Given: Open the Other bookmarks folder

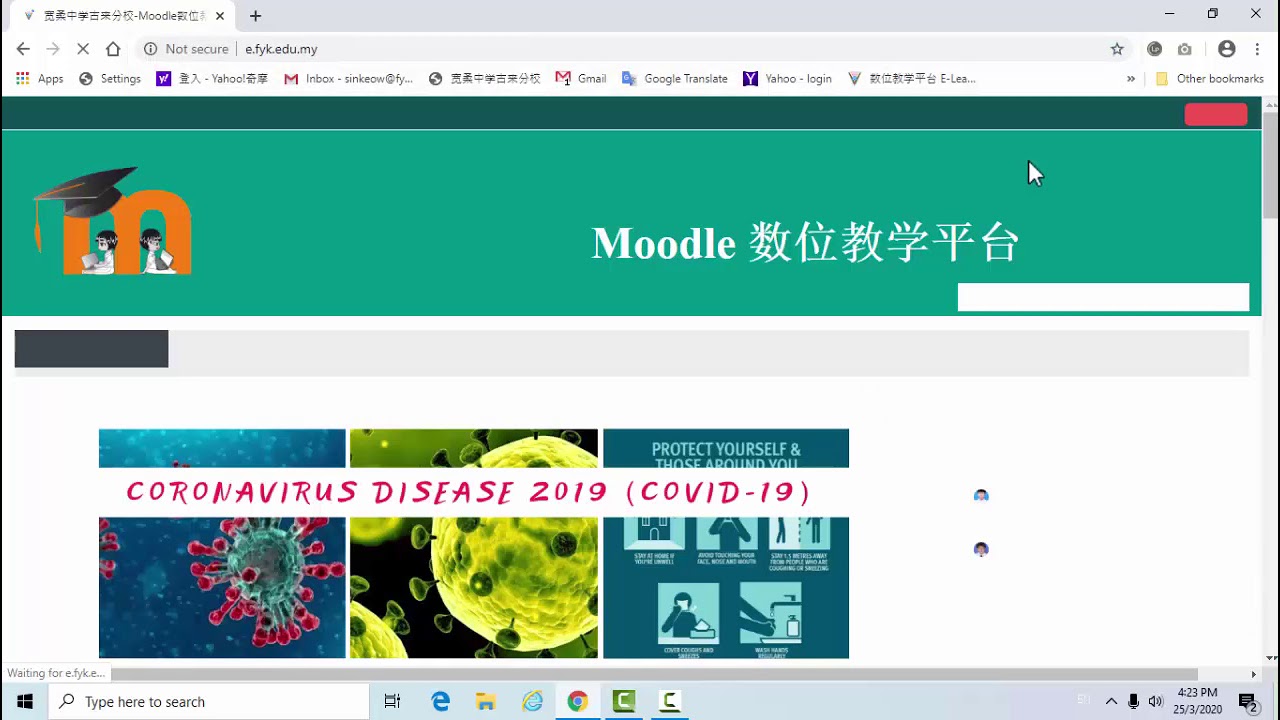Looking at the screenshot, I should (x=1209, y=78).
